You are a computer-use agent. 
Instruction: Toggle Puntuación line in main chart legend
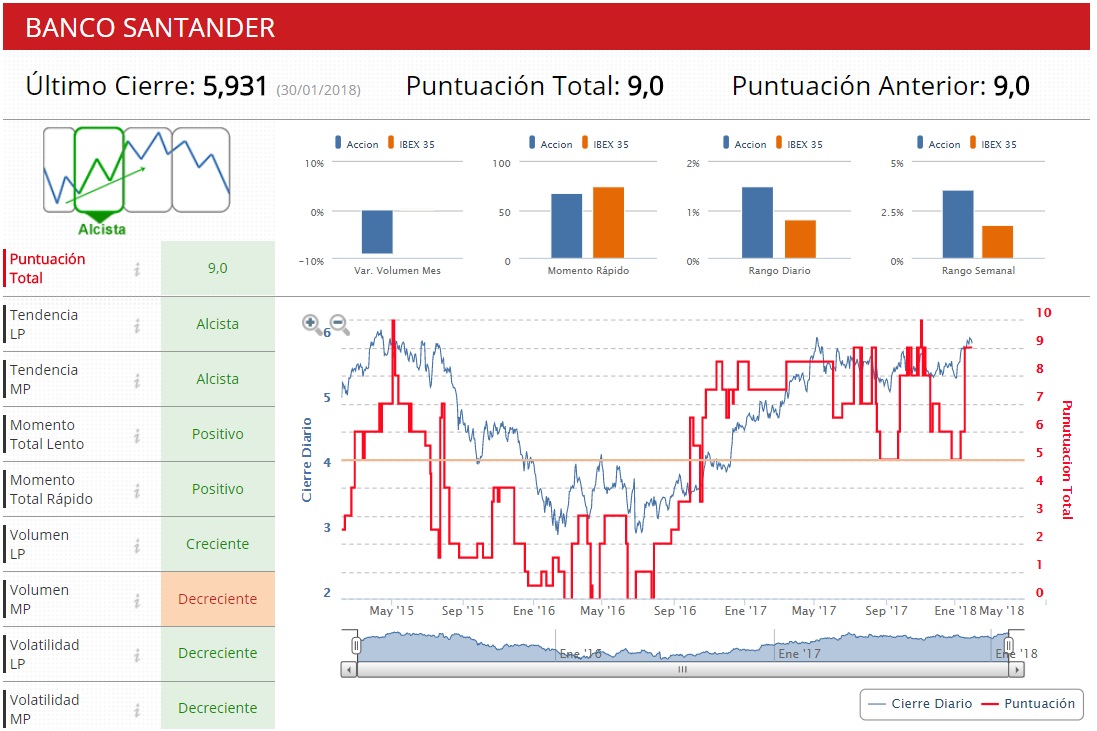[x=1028, y=704]
